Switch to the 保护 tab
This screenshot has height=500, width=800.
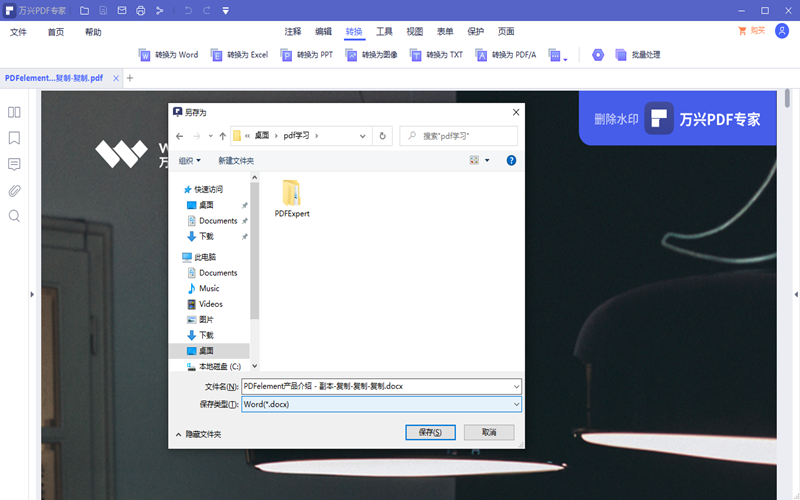coord(476,32)
